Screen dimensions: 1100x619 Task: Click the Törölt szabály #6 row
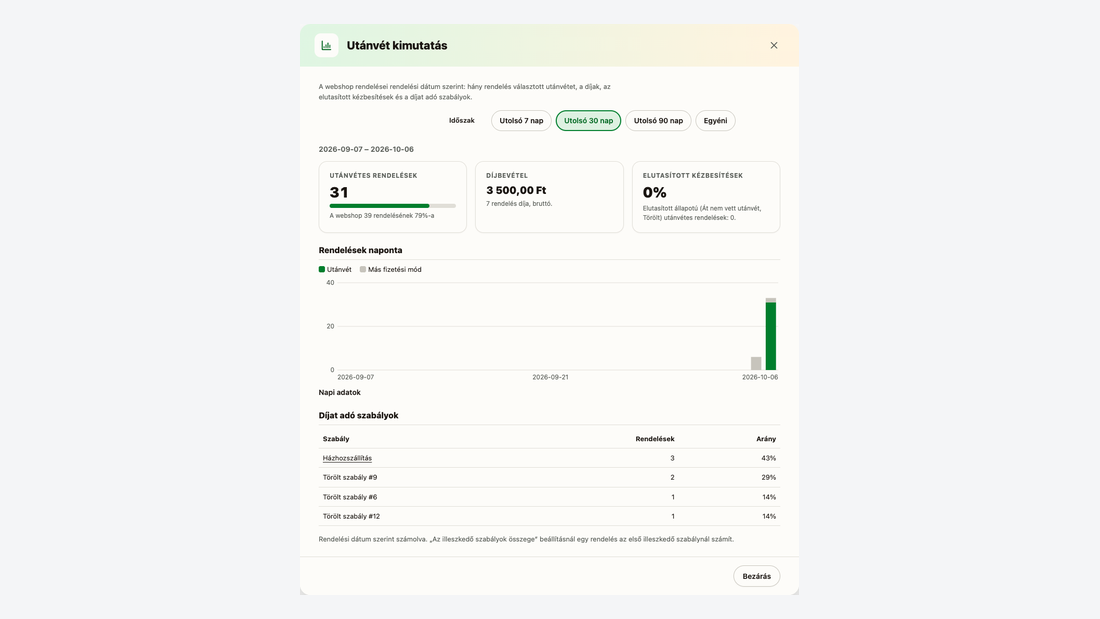[549, 497]
